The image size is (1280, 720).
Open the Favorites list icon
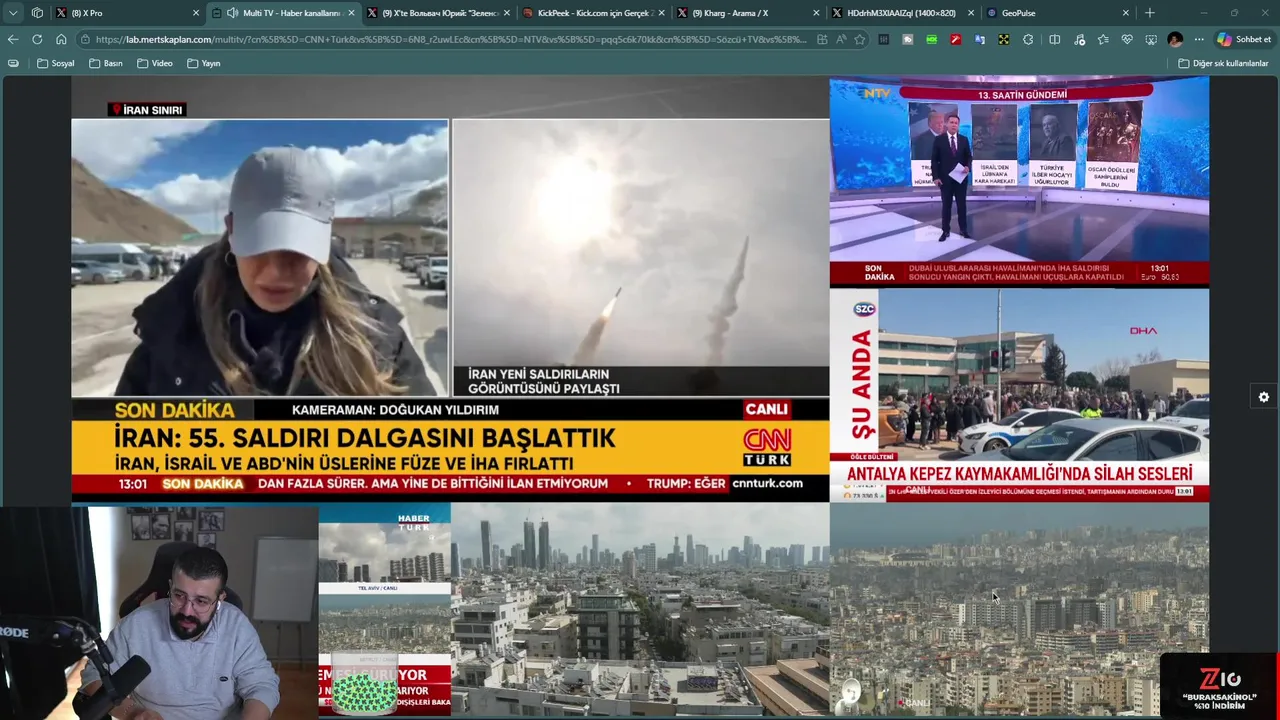click(1103, 39)
